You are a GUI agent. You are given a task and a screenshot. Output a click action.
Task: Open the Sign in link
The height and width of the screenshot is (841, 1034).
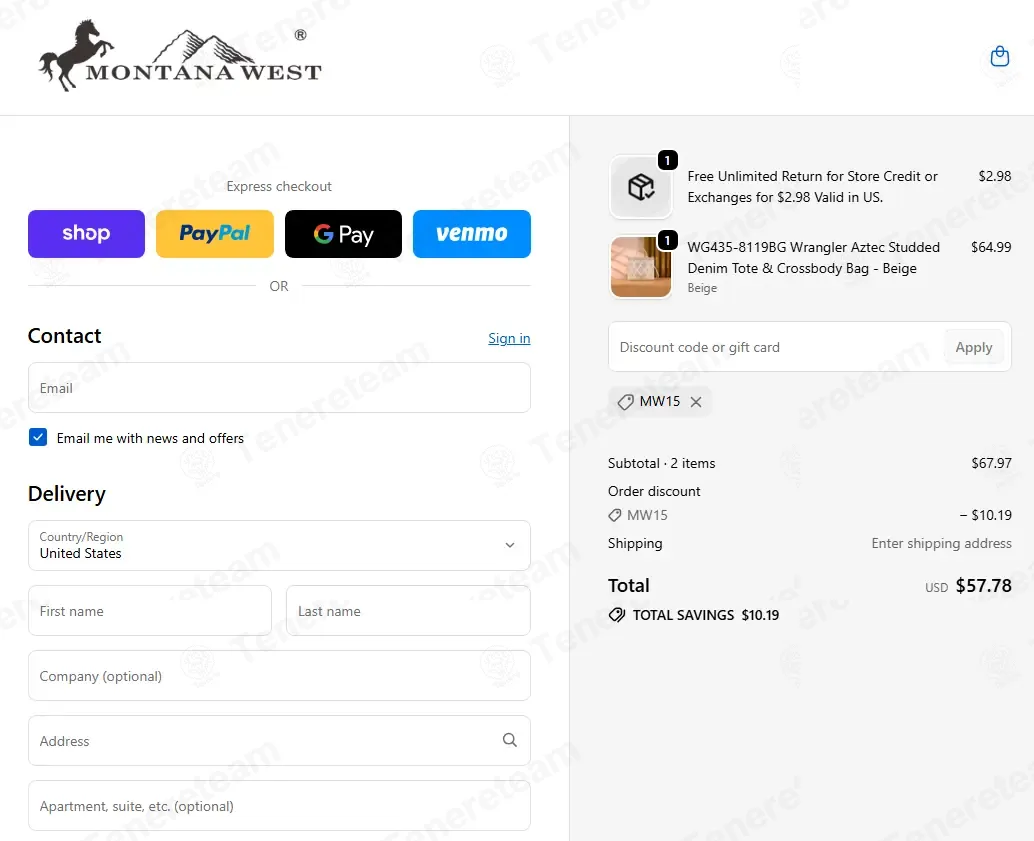[x=509, y=338]
